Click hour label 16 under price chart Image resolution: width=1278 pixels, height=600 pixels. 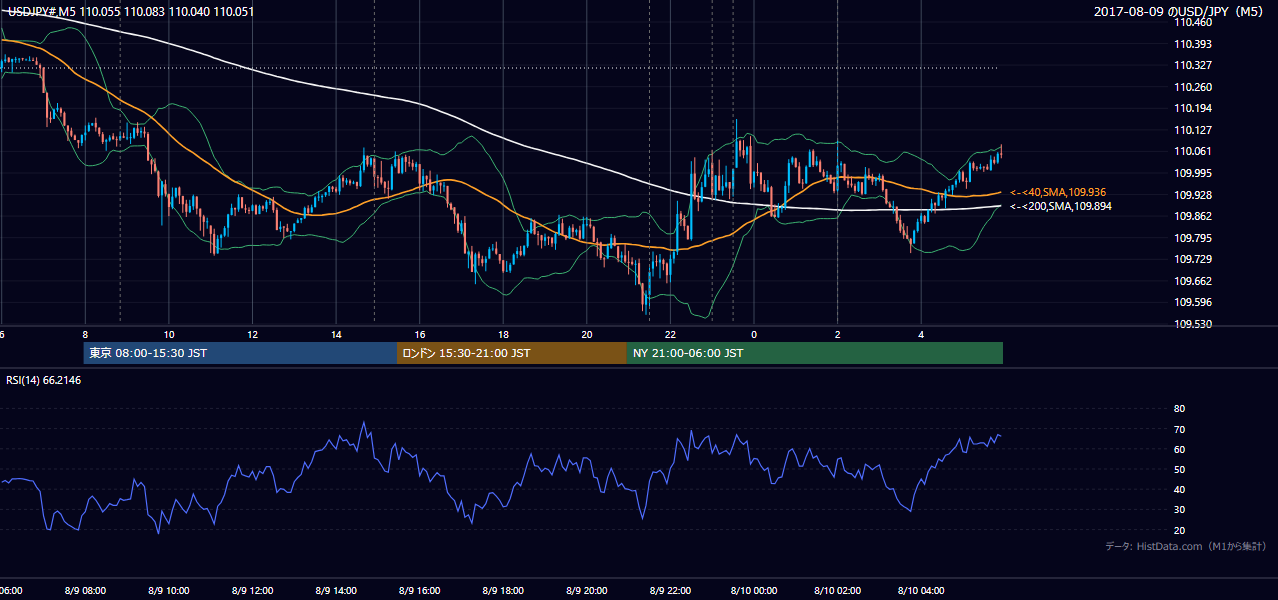tap(420, 334)
